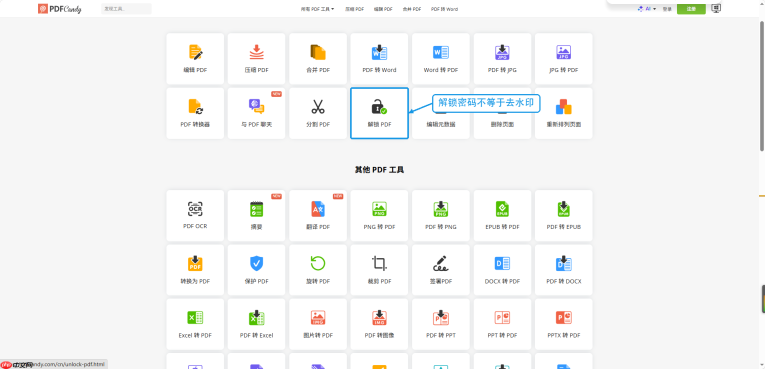Click the desktop app monitor icon in header
The image size is (765, 369).
(x=716, y=8)
